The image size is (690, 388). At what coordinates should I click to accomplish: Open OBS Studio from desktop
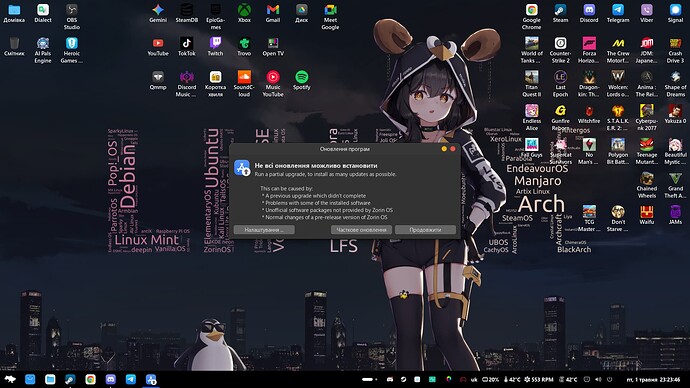point(72,16)
